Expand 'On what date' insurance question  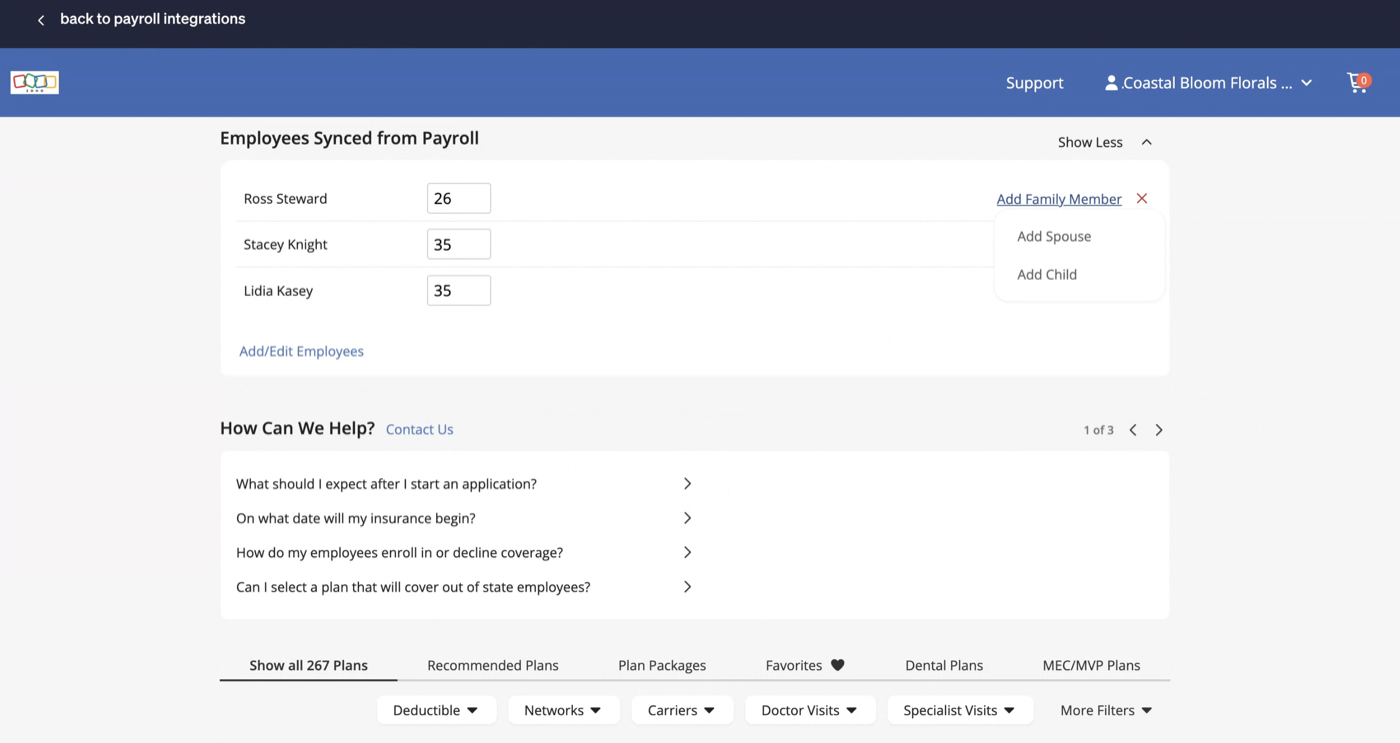click(464, 518)
